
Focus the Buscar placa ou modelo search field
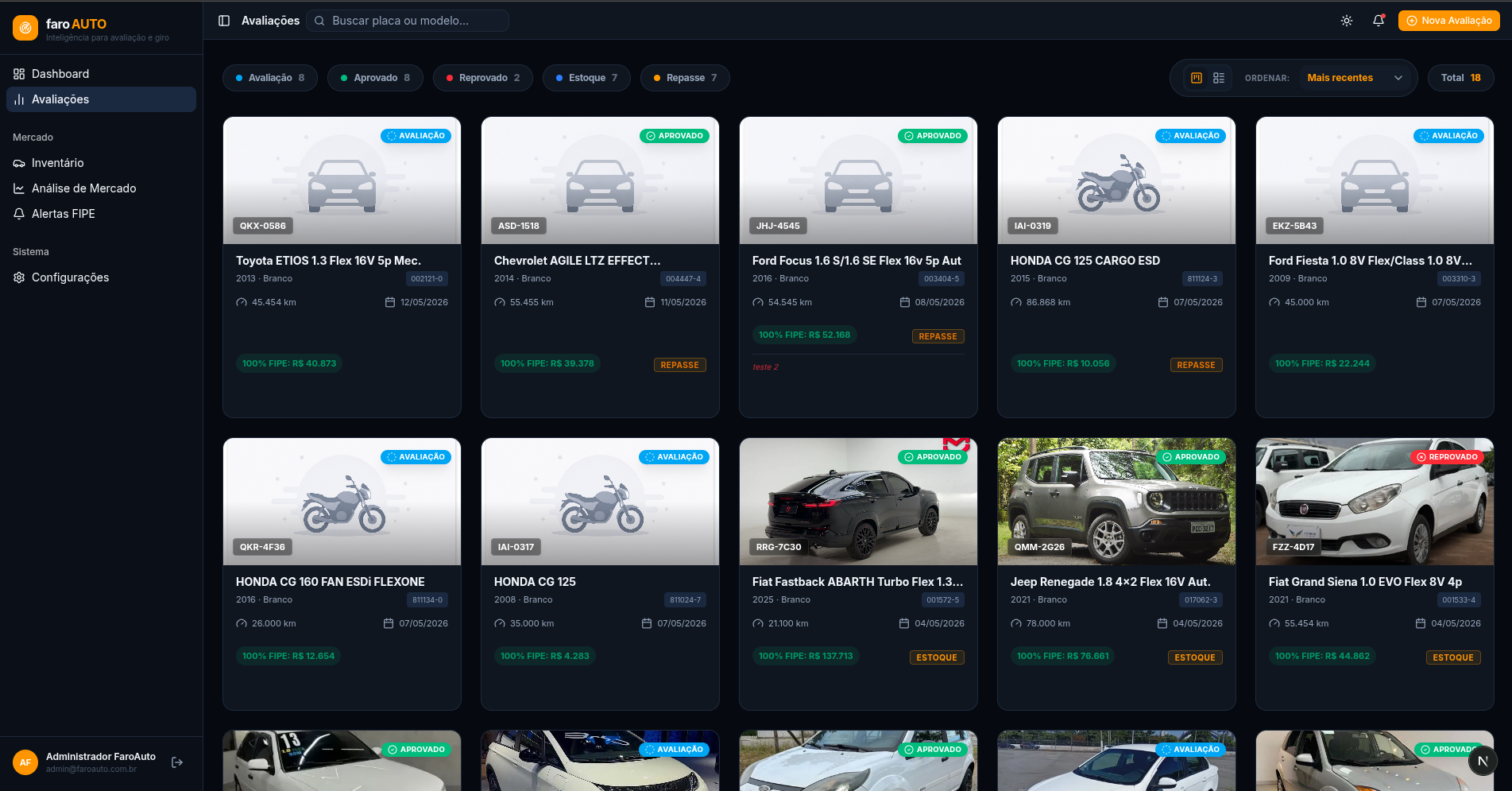(x=408, y=21)
